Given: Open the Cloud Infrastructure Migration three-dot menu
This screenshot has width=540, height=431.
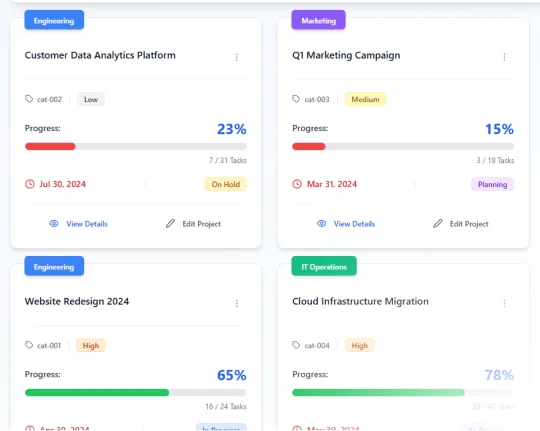Looking at the screenshot, I should tap(504, 303).
